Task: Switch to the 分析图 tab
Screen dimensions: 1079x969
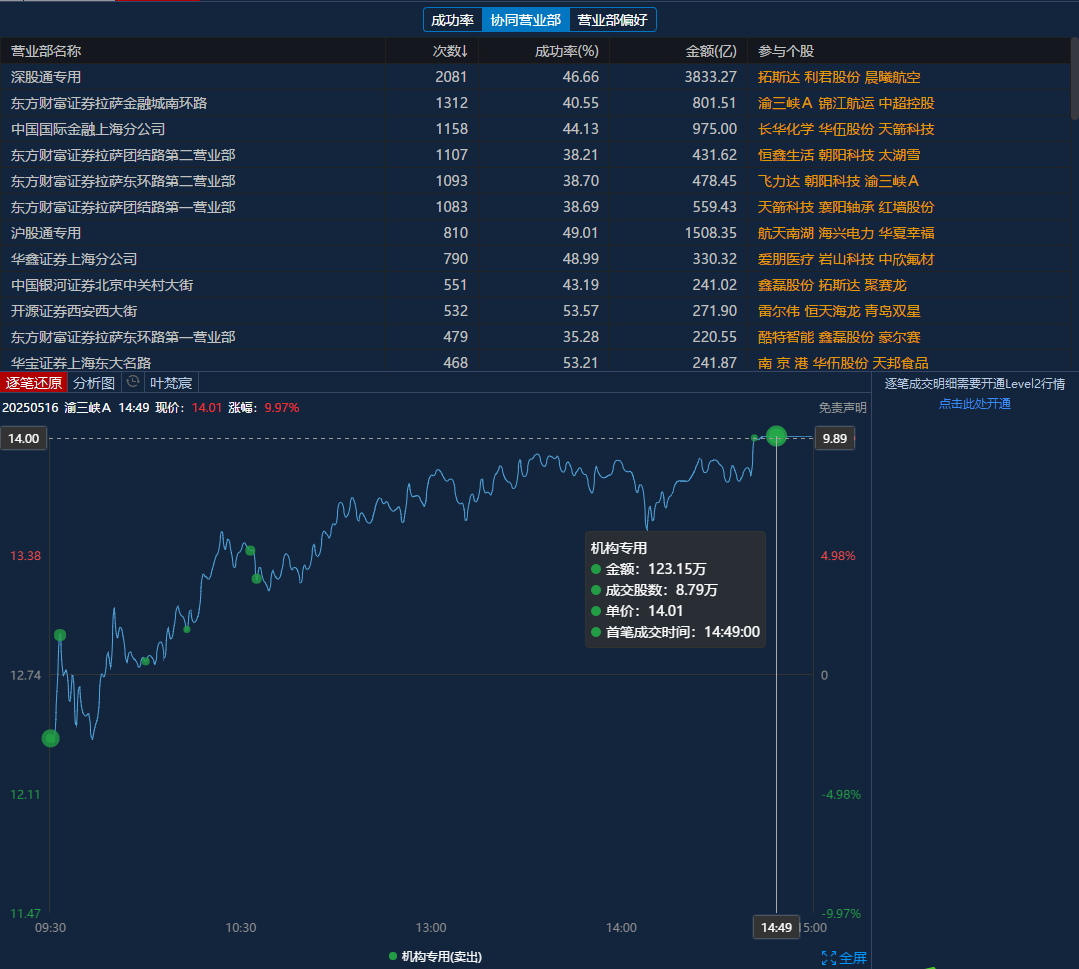Action: point(94,383)
